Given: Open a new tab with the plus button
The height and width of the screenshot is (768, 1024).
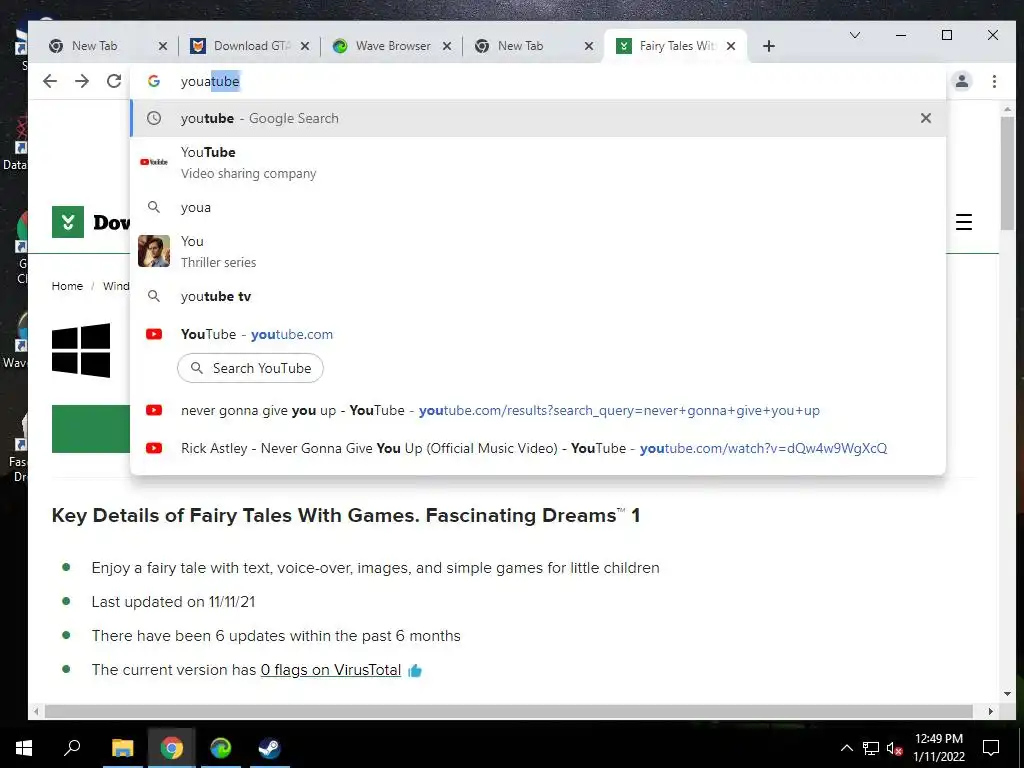Looking at the screenshot, I should pos(769,46).
